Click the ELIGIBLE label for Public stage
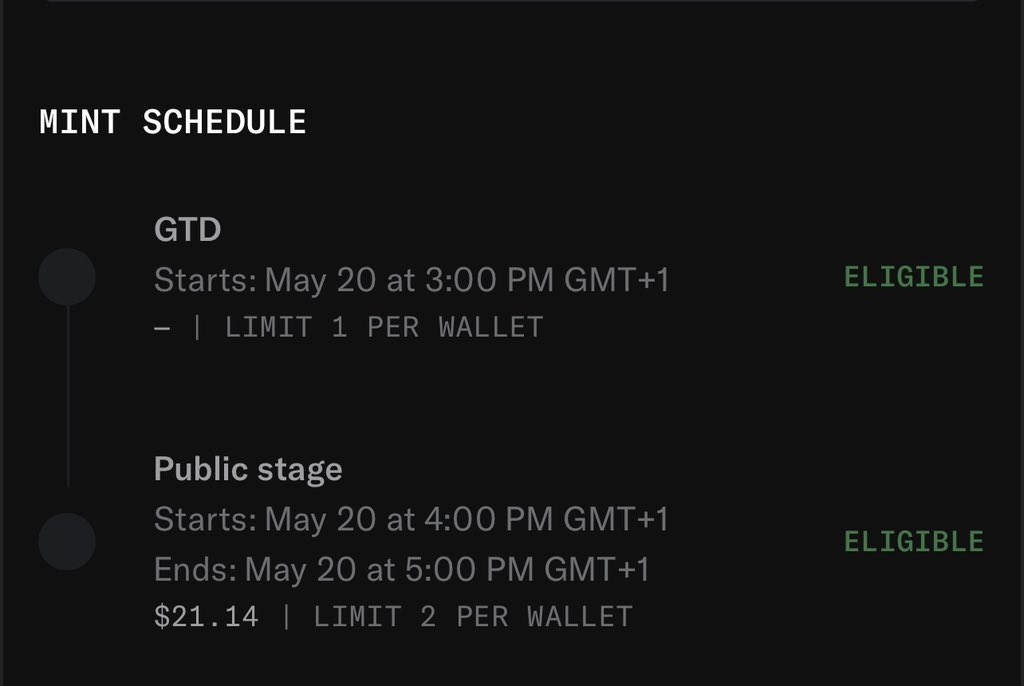1024x686 pixels. [914, 542]
